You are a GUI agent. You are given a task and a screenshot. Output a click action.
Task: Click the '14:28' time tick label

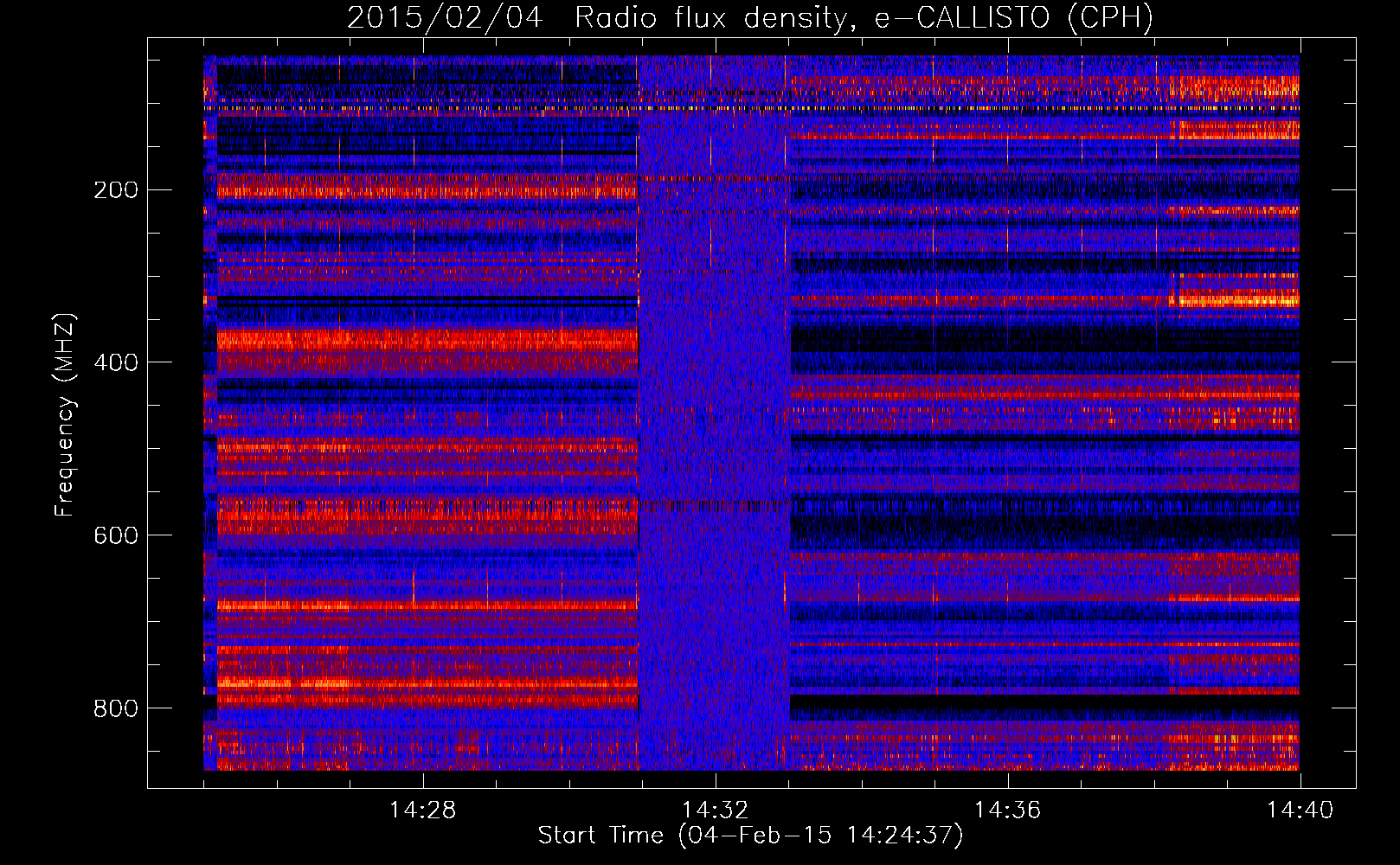(x=422, y=811)
